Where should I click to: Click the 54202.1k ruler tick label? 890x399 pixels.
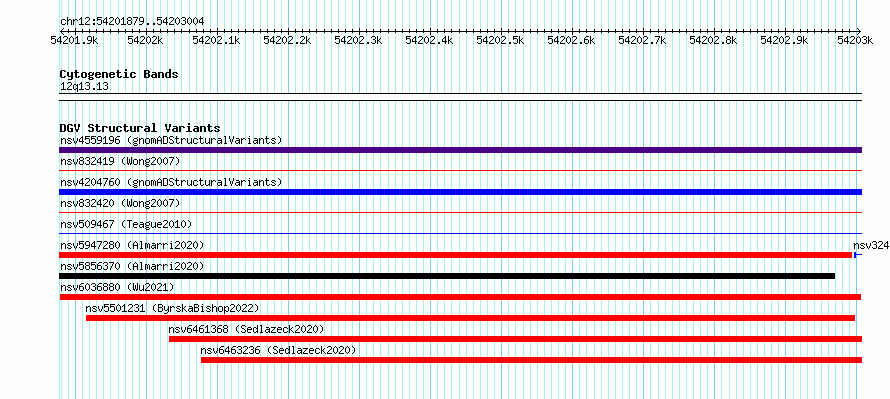(x=216, y=40)
